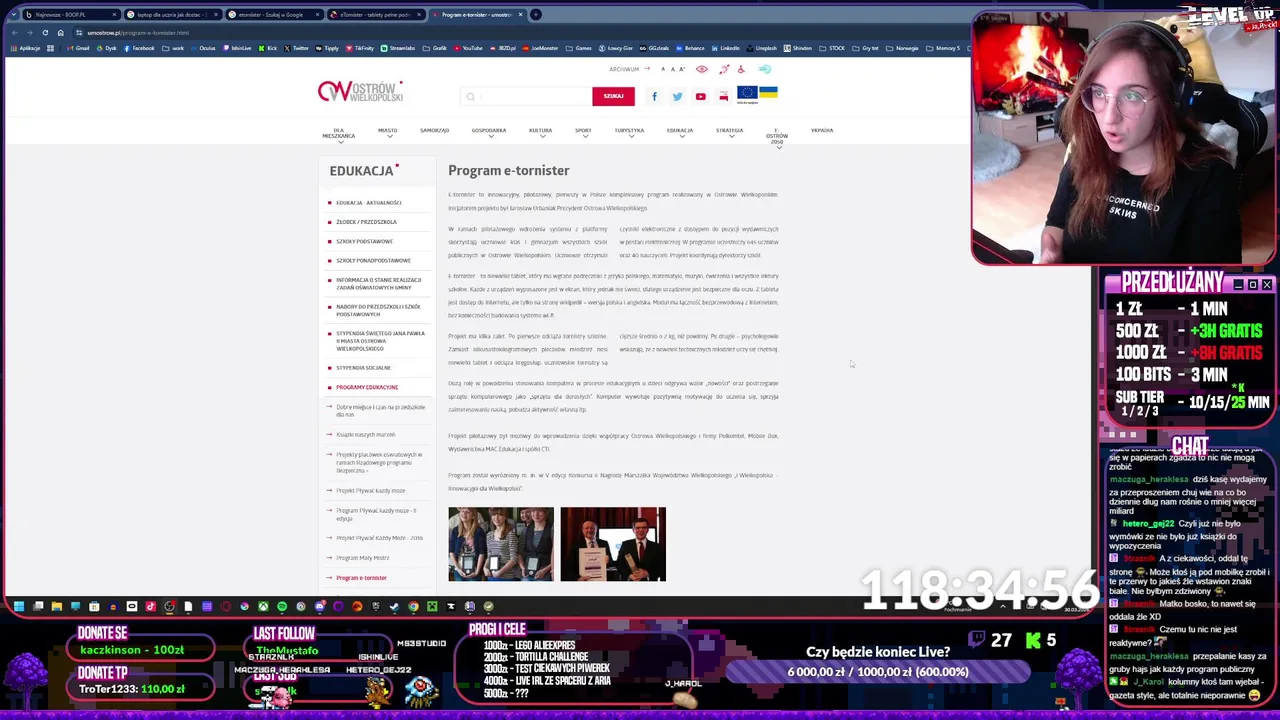
Task: Open Google Chrome from the taskbar
Action: [x=413, y=606]
